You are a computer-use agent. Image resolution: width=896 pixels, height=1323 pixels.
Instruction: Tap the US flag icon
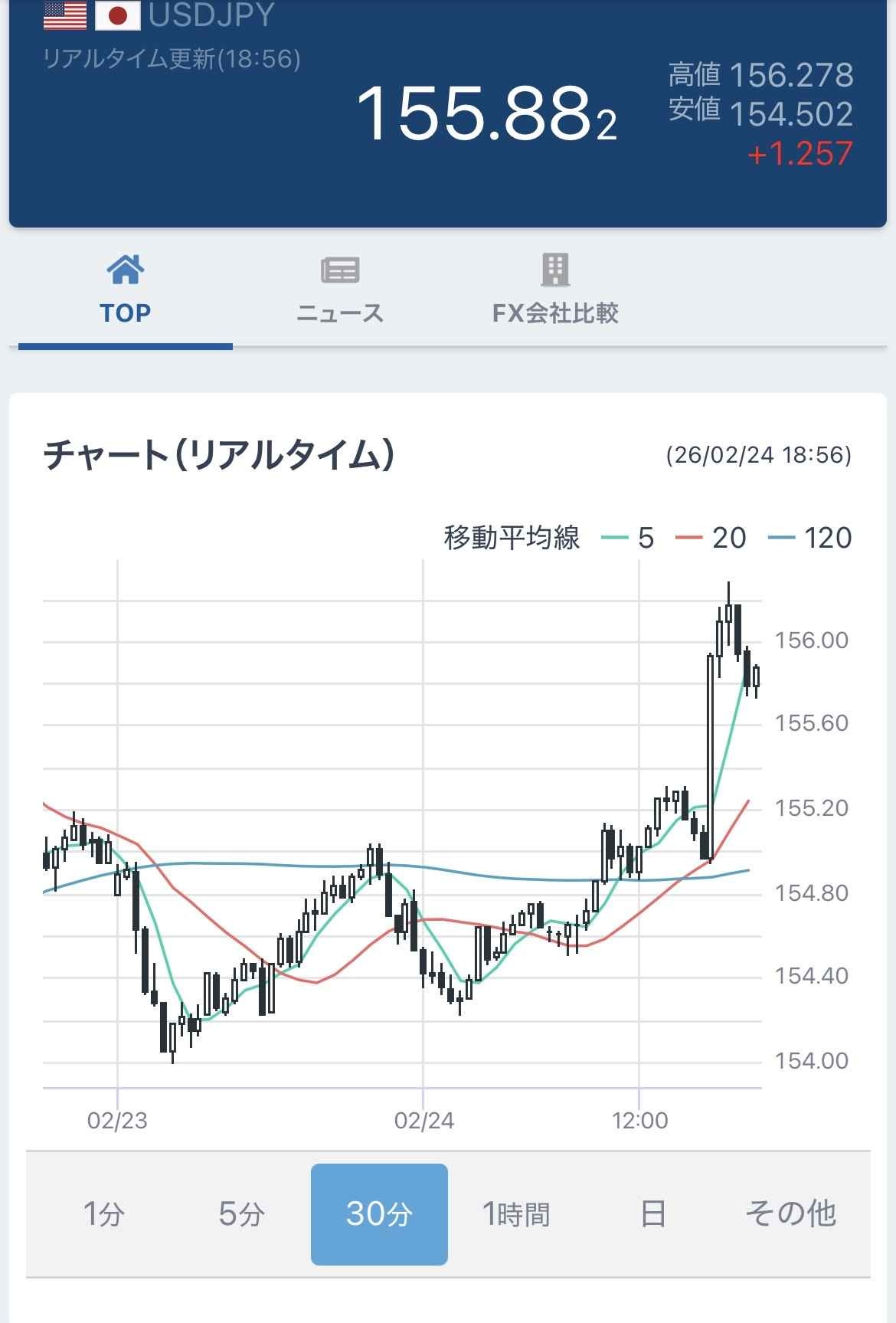tap(65, 15)
